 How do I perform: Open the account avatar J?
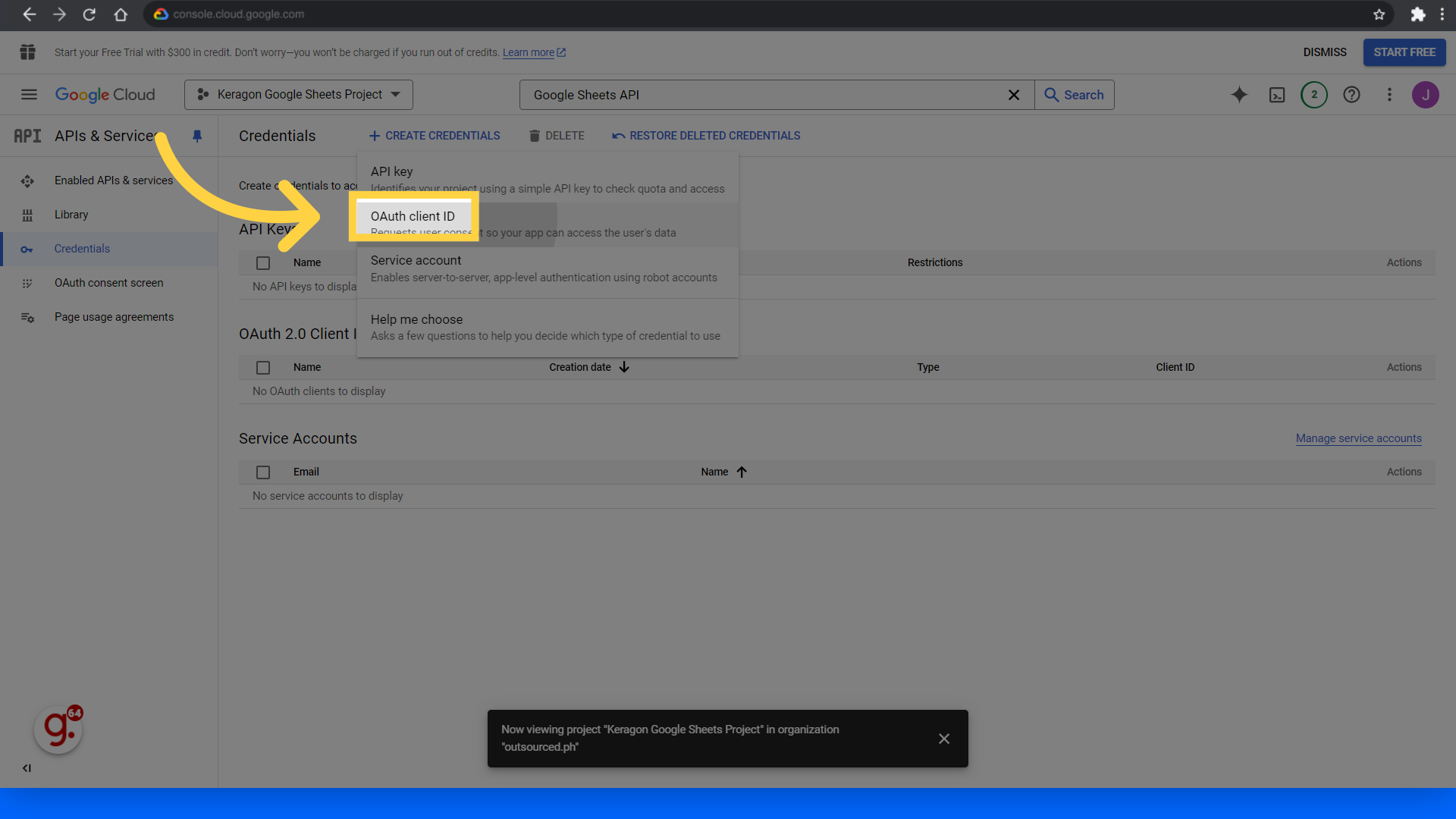click(x=1426, y=95)
